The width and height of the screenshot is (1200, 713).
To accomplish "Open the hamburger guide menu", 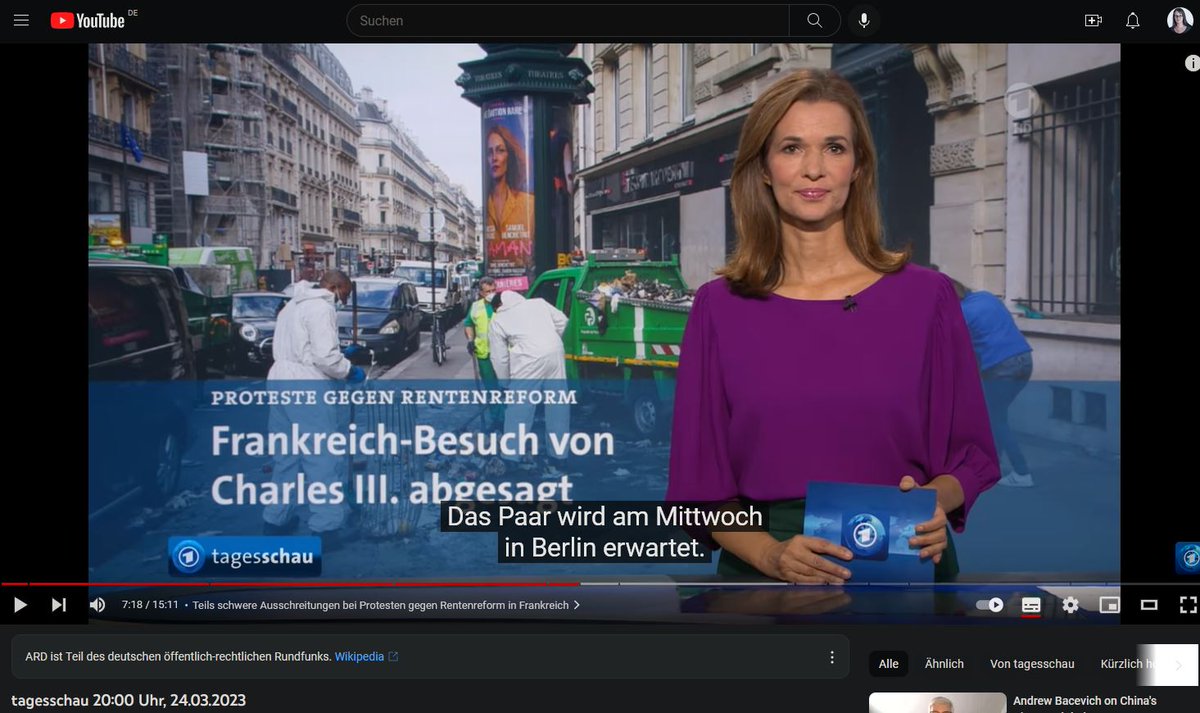I will (x=21, y=20).
